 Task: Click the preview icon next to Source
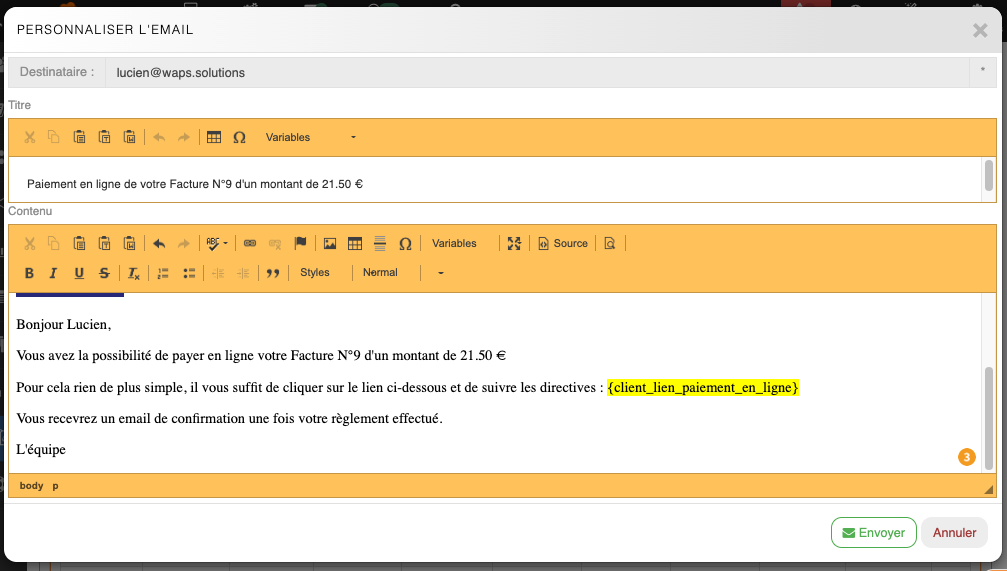point(610,243)
